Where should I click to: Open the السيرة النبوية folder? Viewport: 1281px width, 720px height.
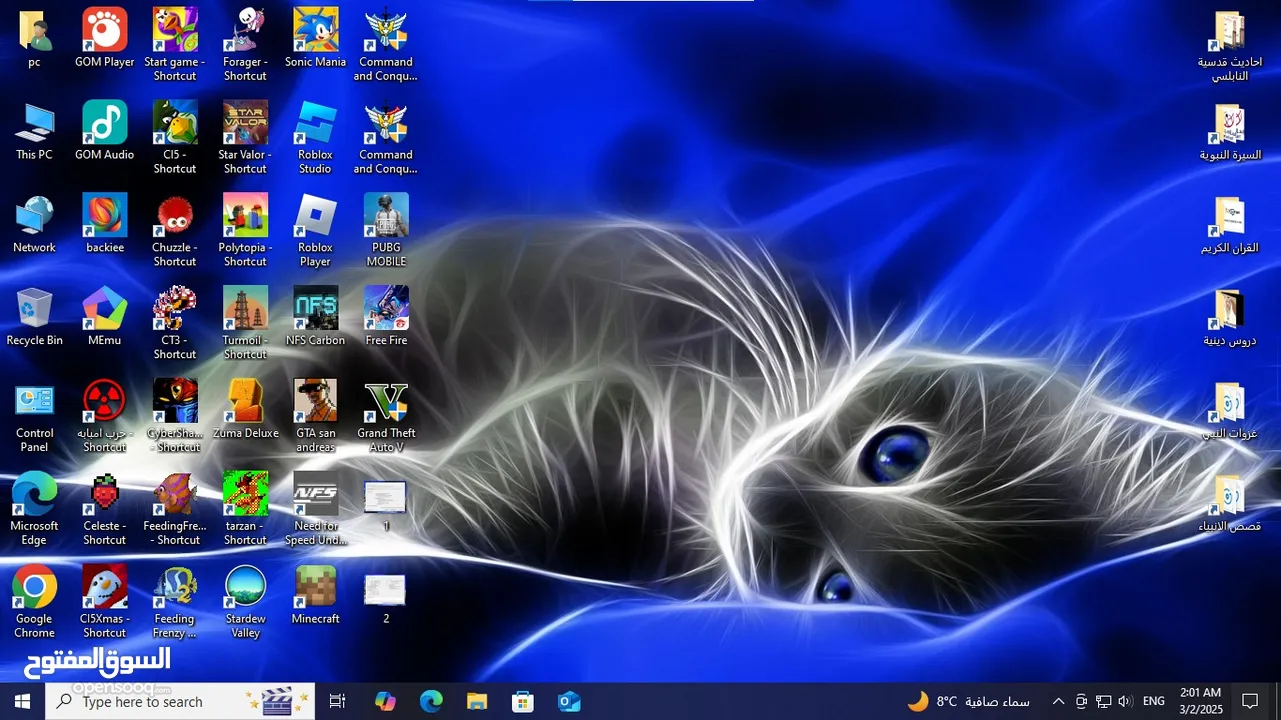point(1230,133)
